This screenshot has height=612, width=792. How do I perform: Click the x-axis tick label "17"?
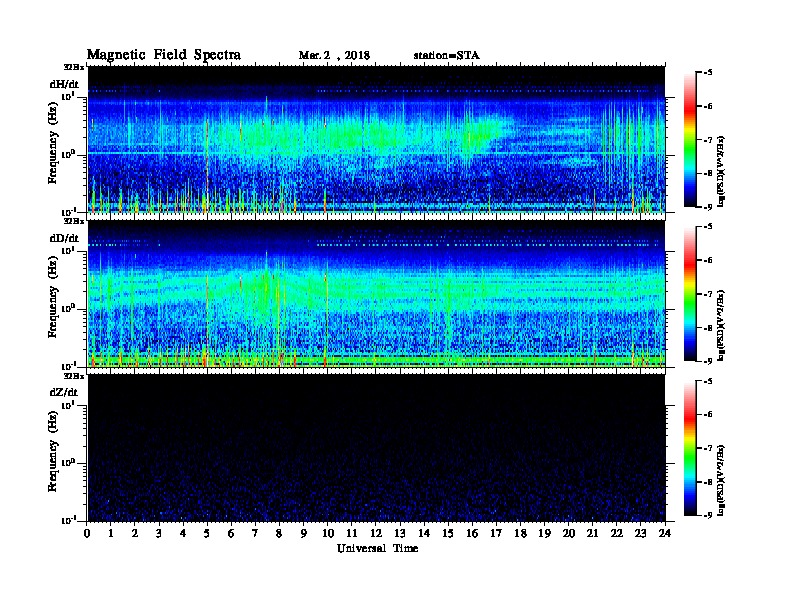tap(496, 533)
